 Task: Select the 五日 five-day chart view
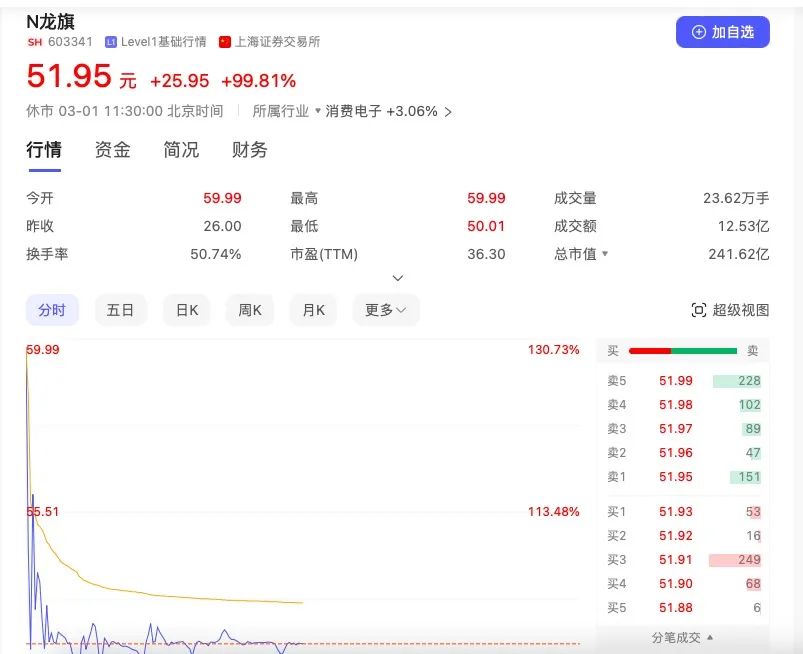tap(120, 310)
